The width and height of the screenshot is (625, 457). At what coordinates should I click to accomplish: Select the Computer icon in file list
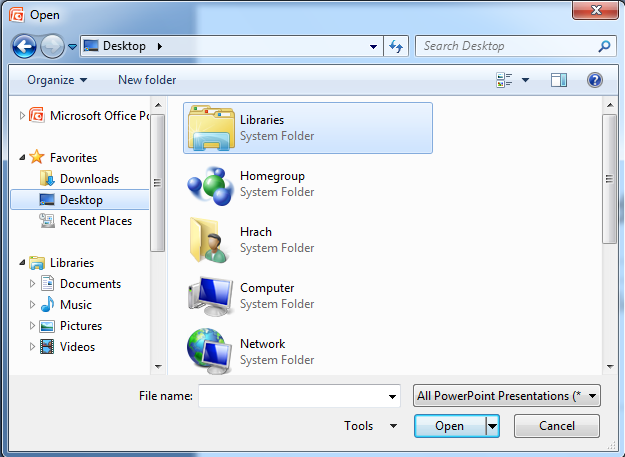tap(209, 295)
